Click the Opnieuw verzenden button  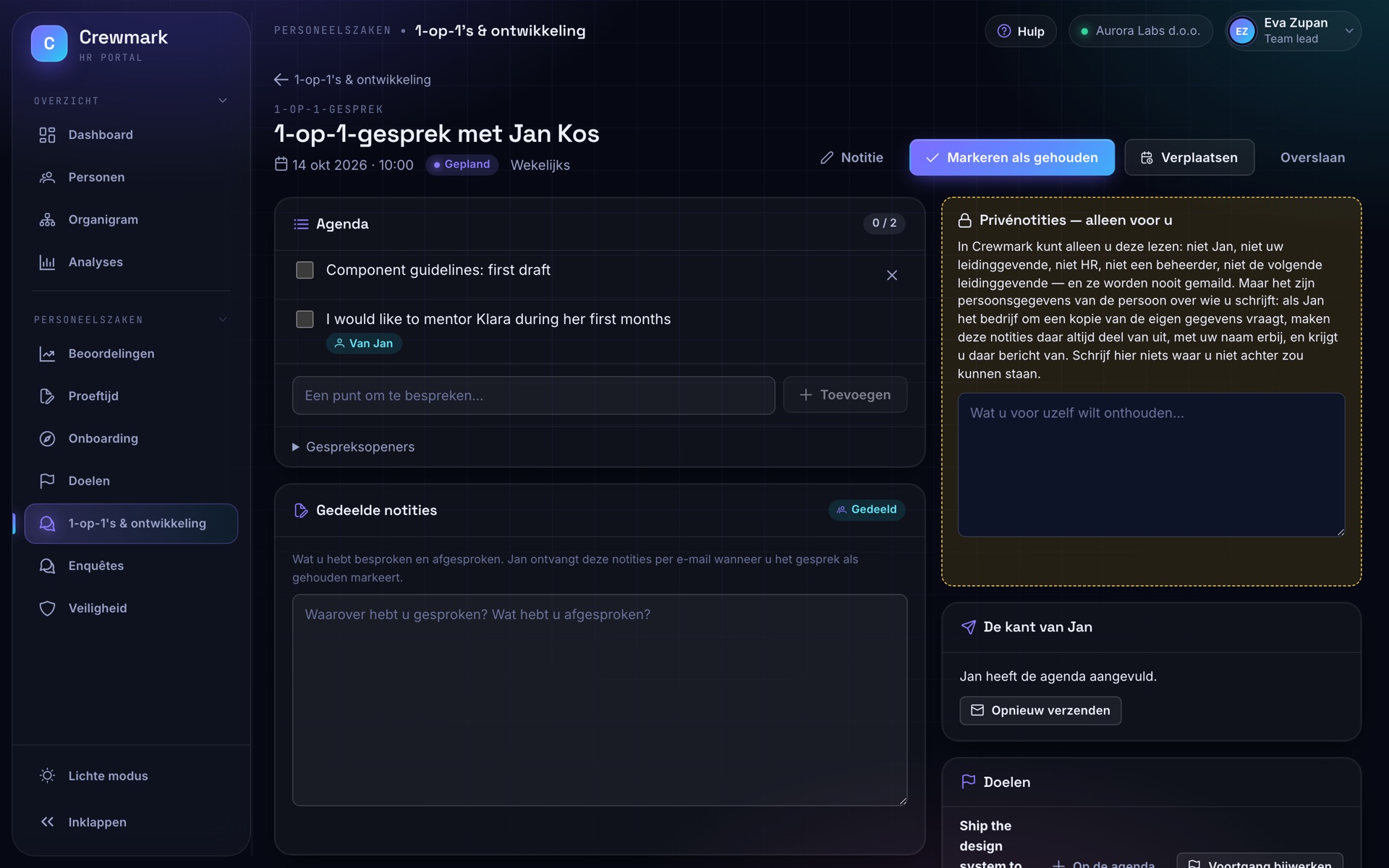1040,710
